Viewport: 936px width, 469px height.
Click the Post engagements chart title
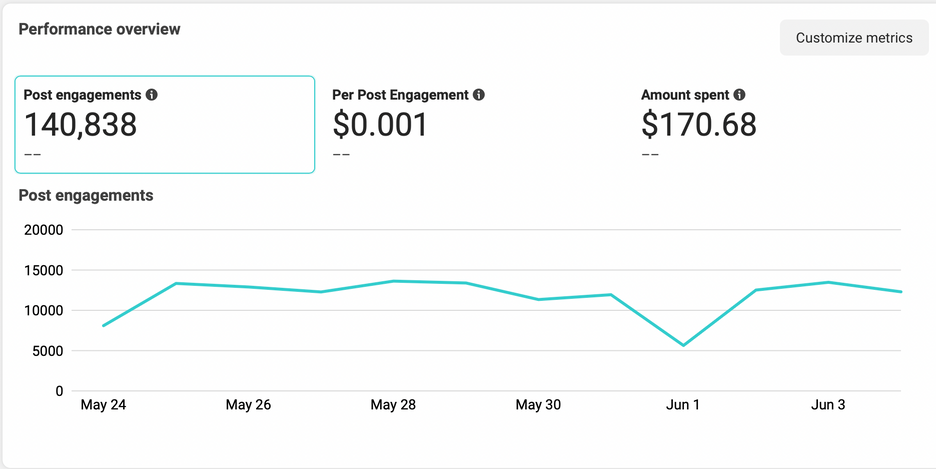coord(86,195)
